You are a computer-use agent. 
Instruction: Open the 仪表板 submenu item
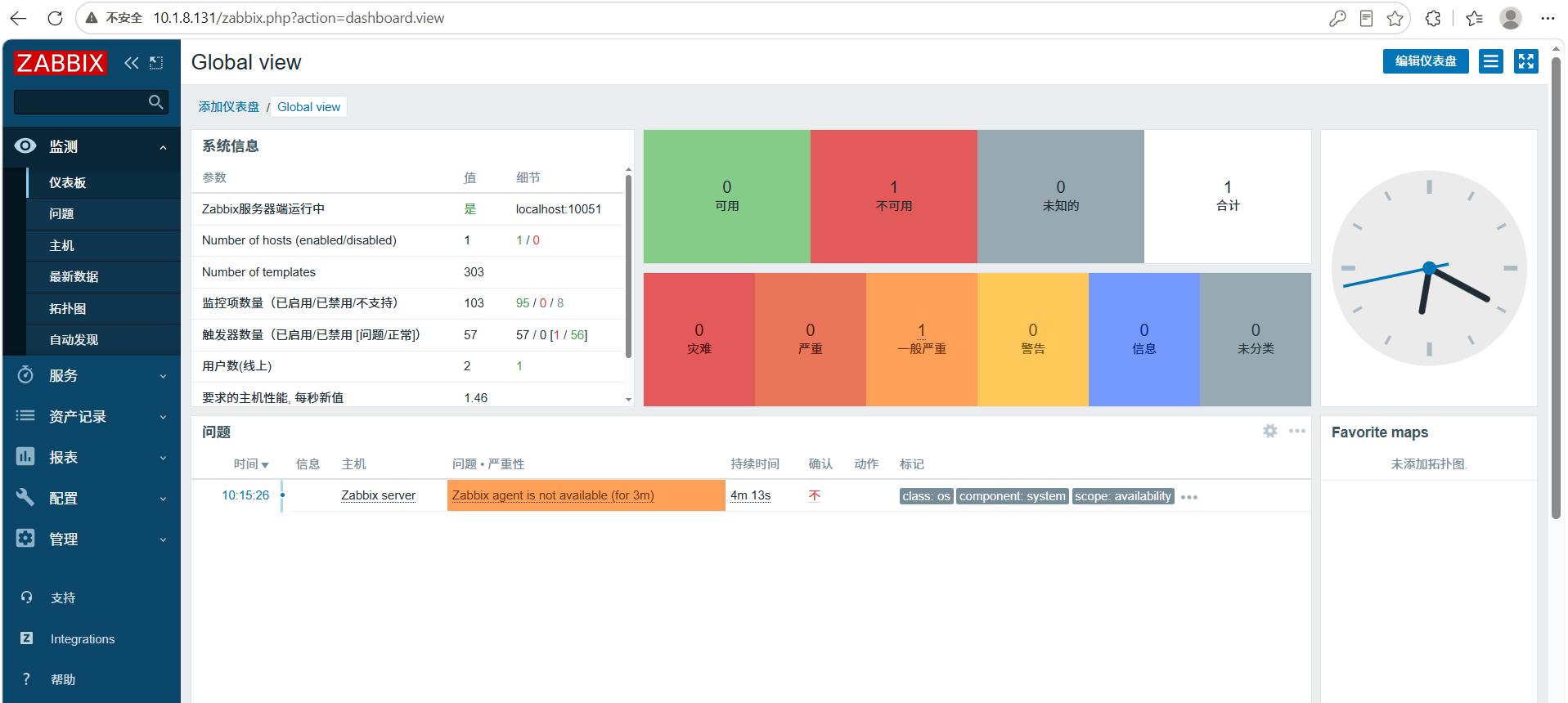(x=103, y=182)
